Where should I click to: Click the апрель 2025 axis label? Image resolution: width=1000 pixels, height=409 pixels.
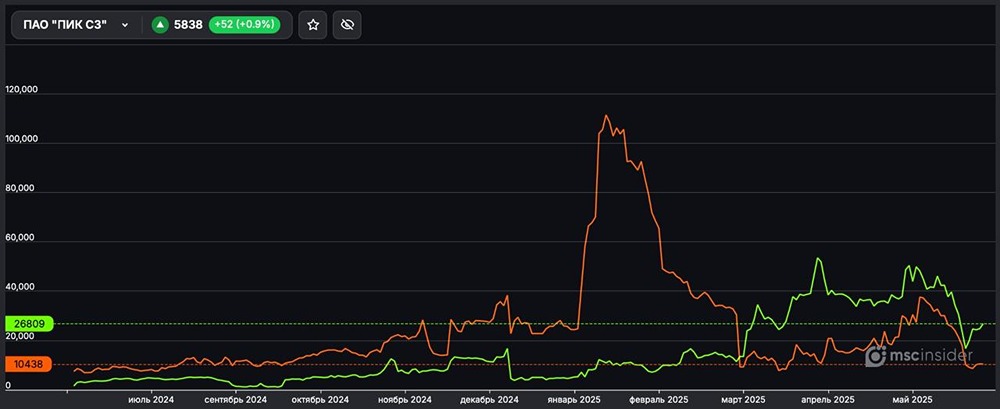click(828, 399)
